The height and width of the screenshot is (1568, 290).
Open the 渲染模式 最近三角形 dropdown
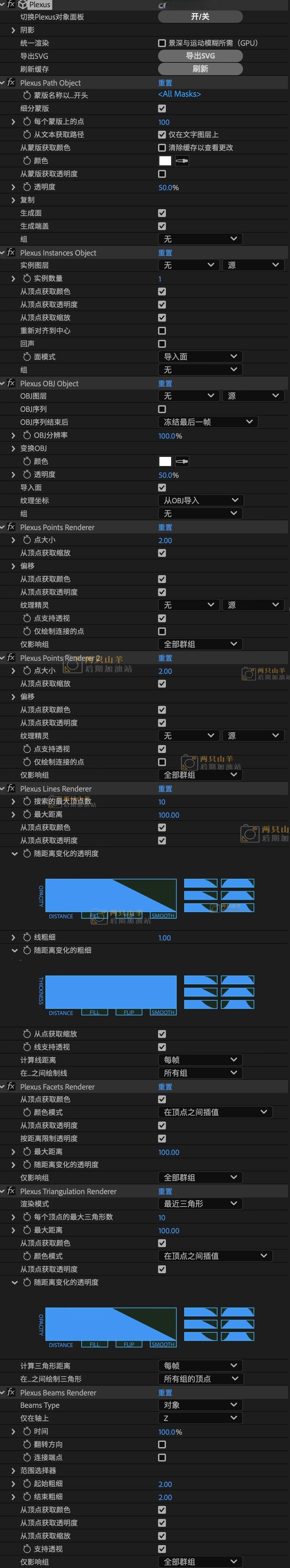pos(200,1203)
